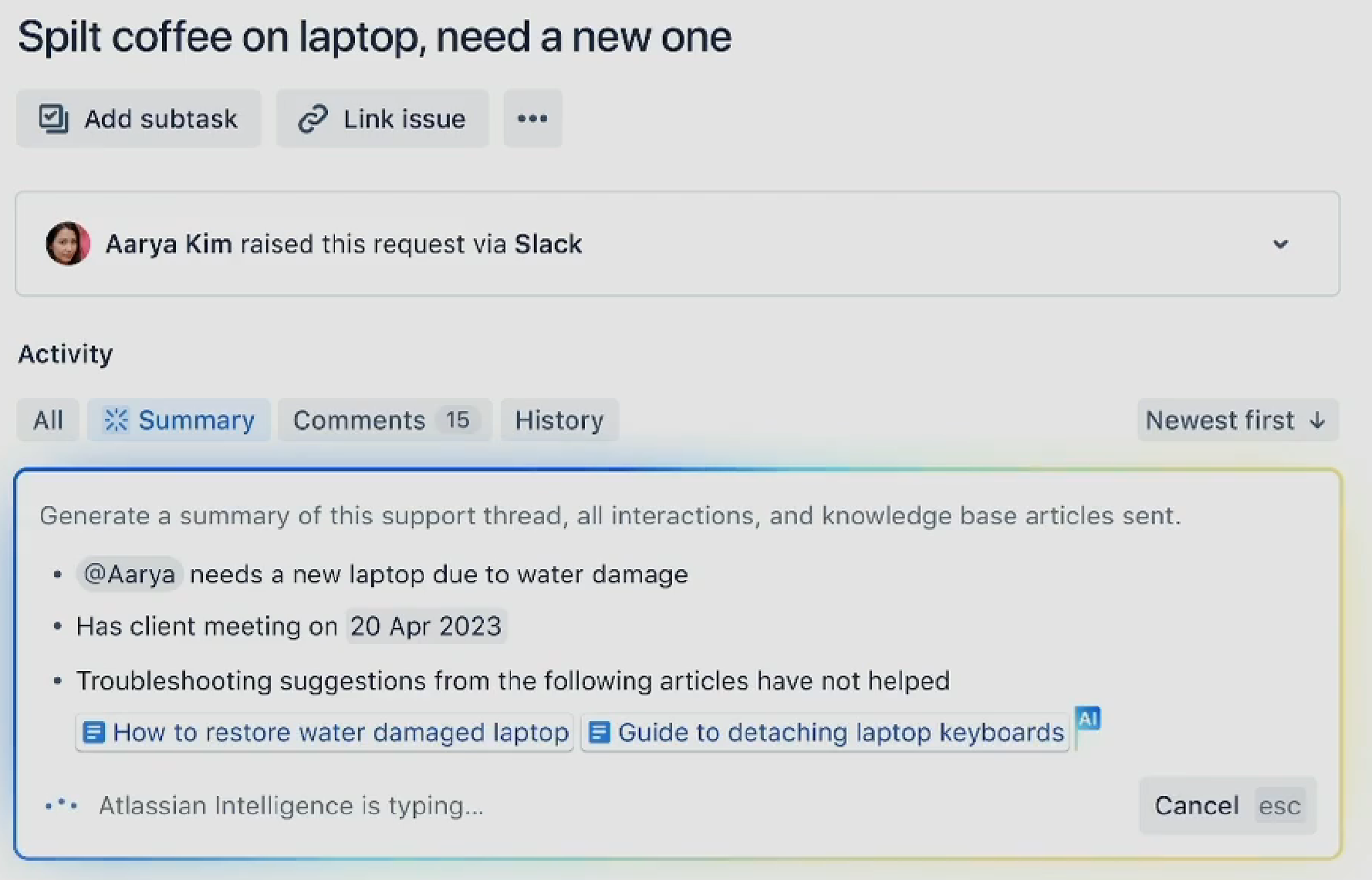1372x880 pixels.
Task: Expand the request details chevron
Action: [x=1280, y=244]
